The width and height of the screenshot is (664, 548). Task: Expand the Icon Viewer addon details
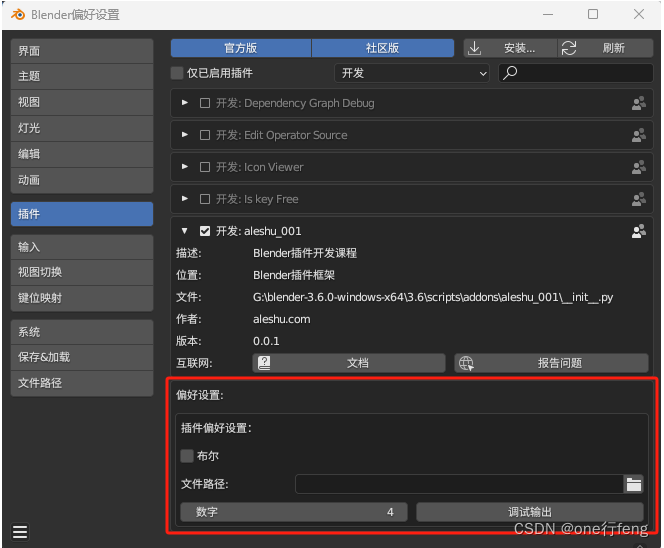point(185,167)
